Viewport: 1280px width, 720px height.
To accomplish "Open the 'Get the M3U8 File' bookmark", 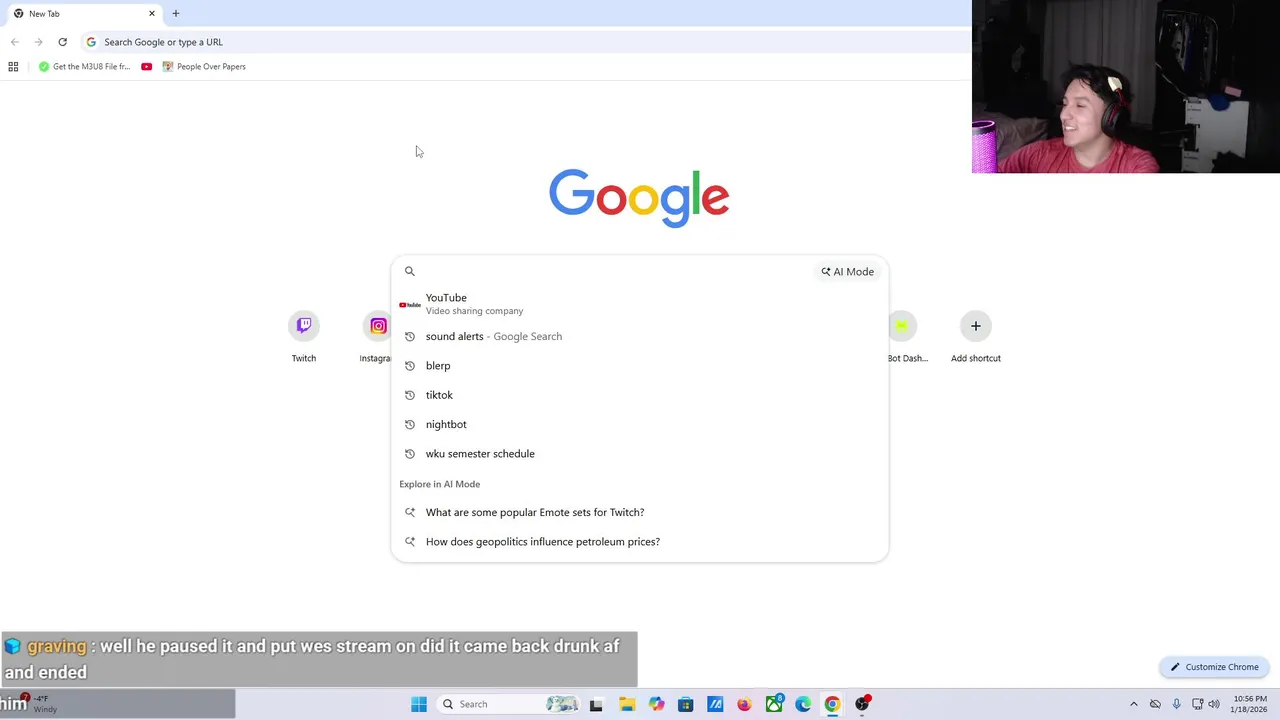I will [84, 66].
